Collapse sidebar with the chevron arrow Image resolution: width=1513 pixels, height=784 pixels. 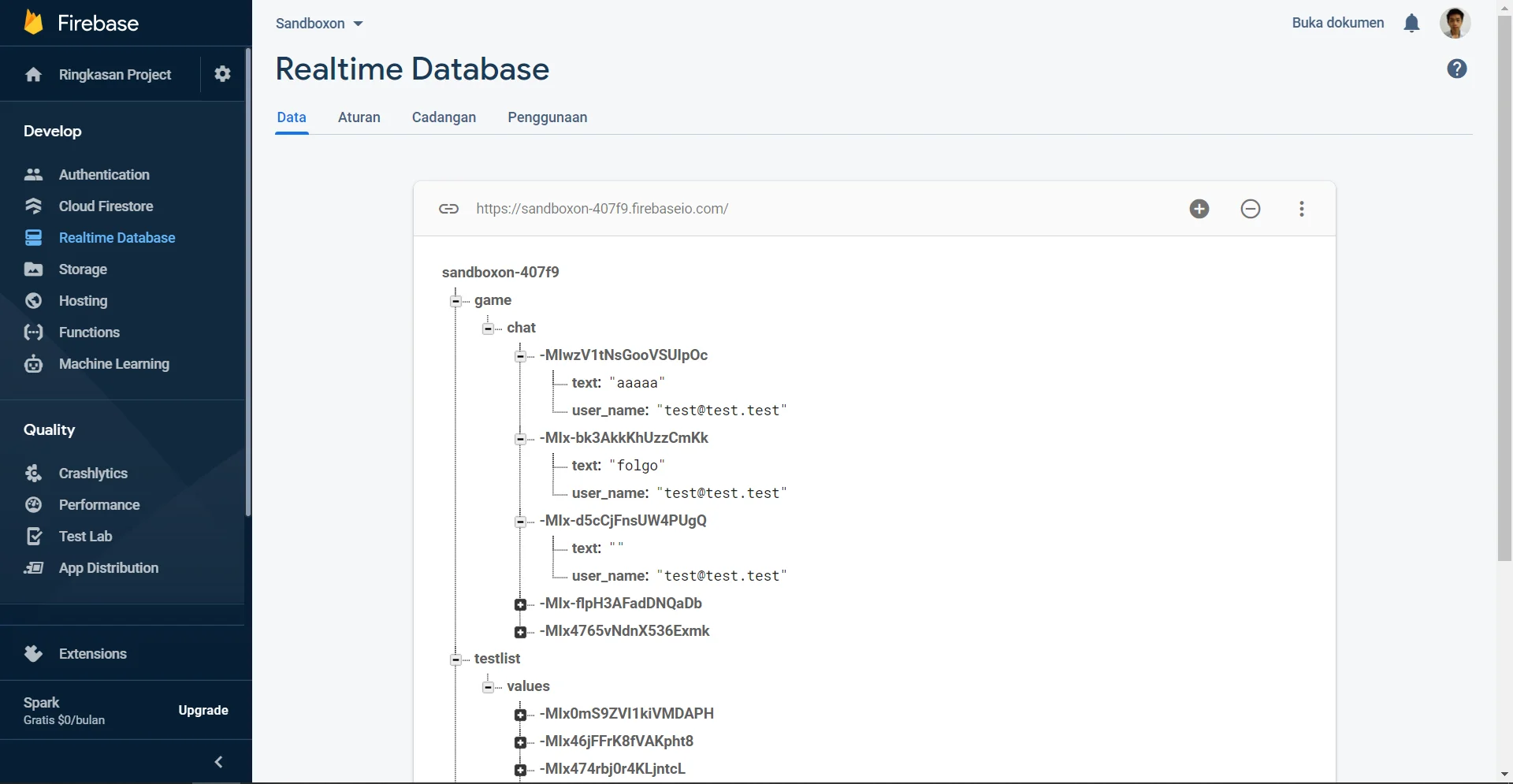tap(219, 762)
